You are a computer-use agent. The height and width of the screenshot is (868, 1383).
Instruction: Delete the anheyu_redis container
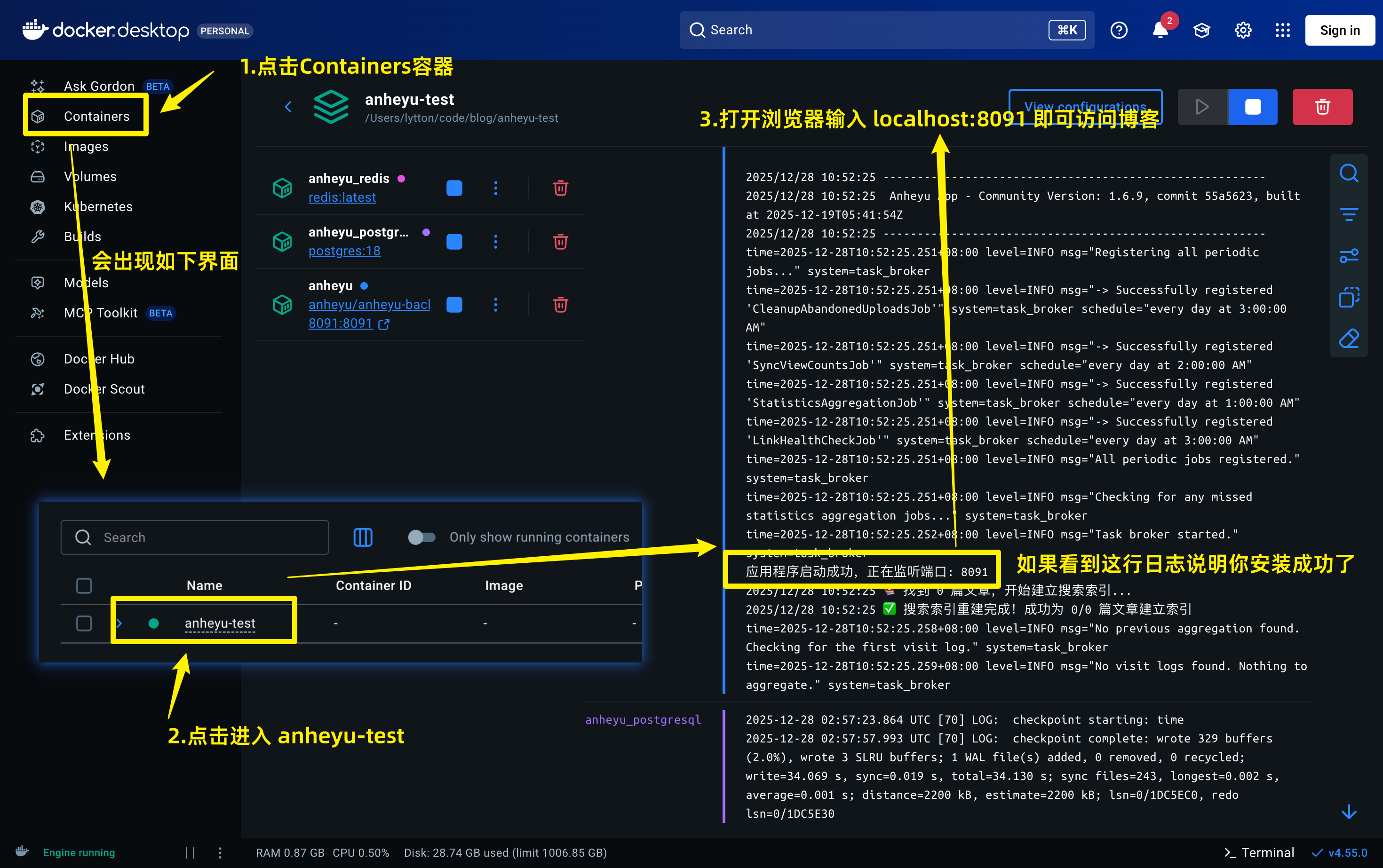561,188
